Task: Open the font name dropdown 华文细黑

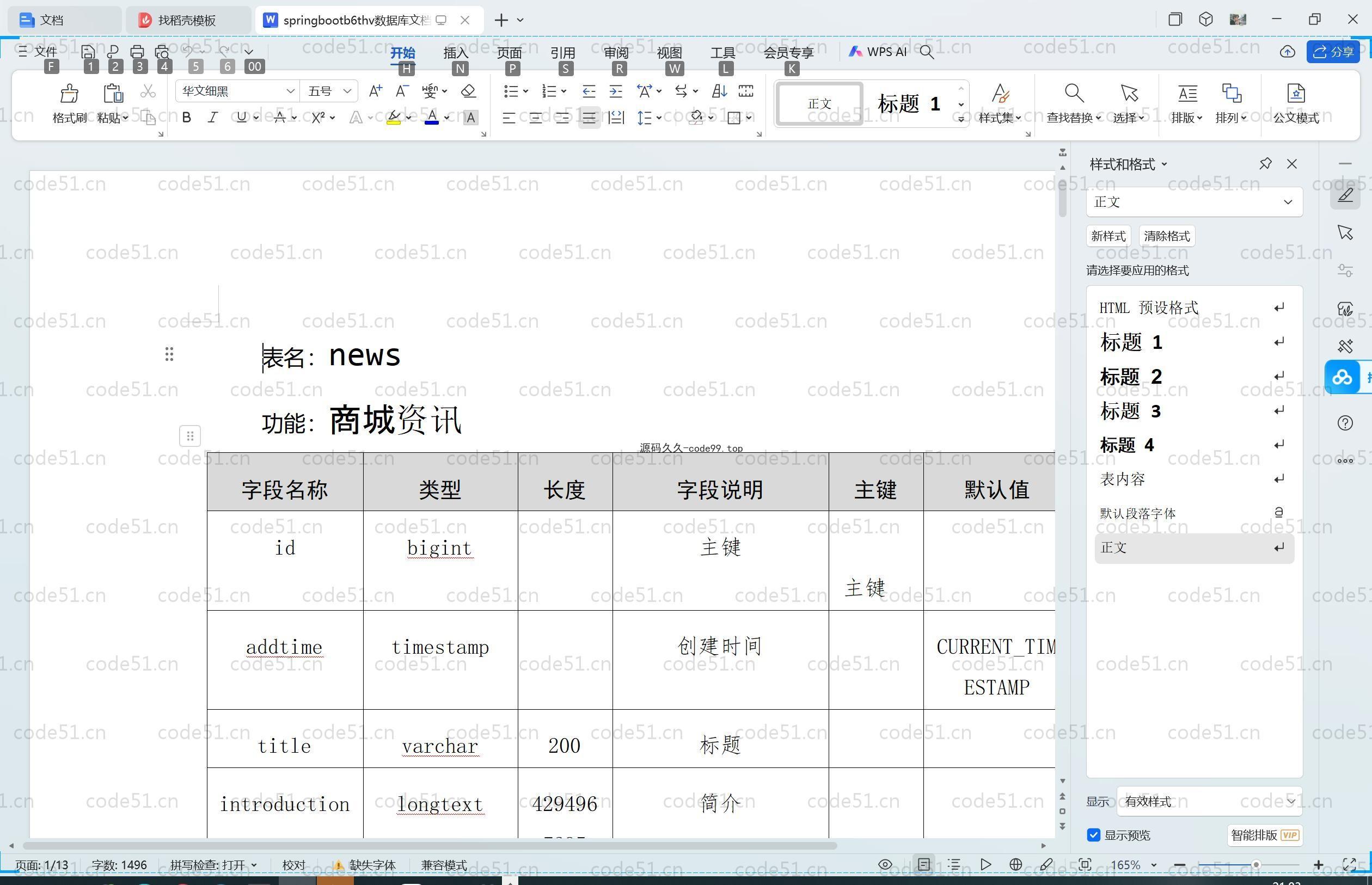Action: point(290,91)
